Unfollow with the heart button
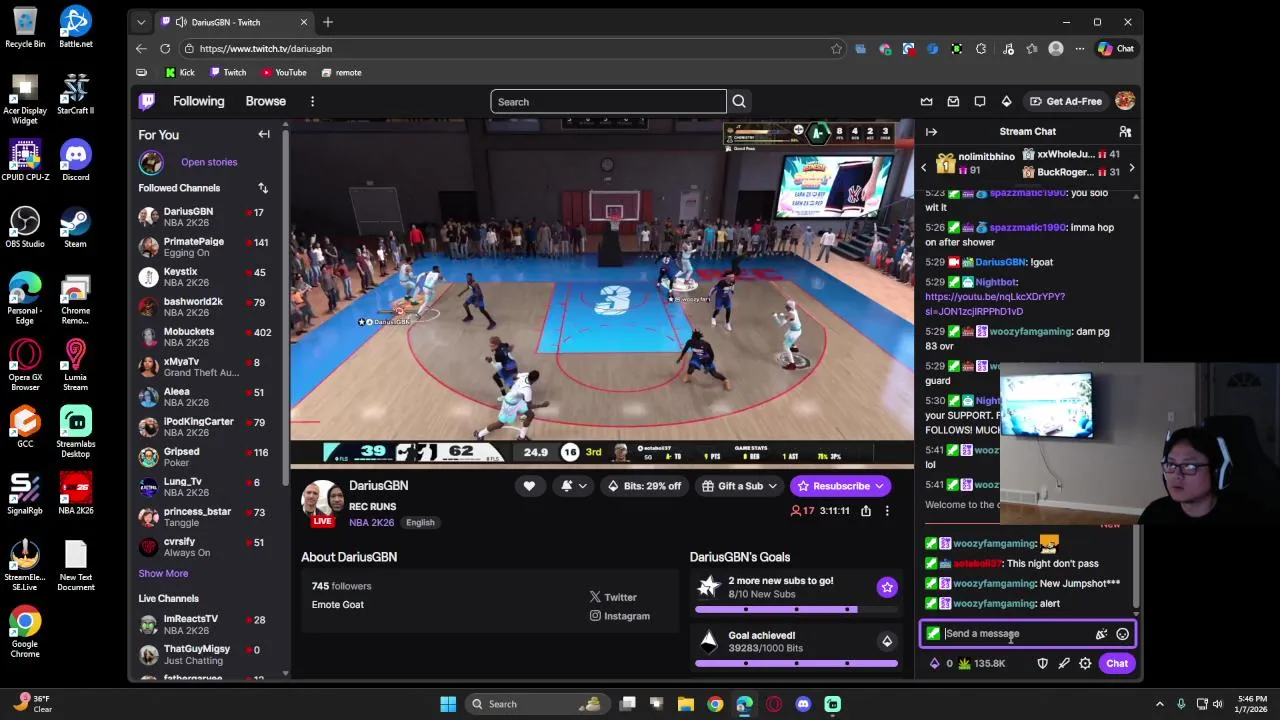 tap(529, 486)
